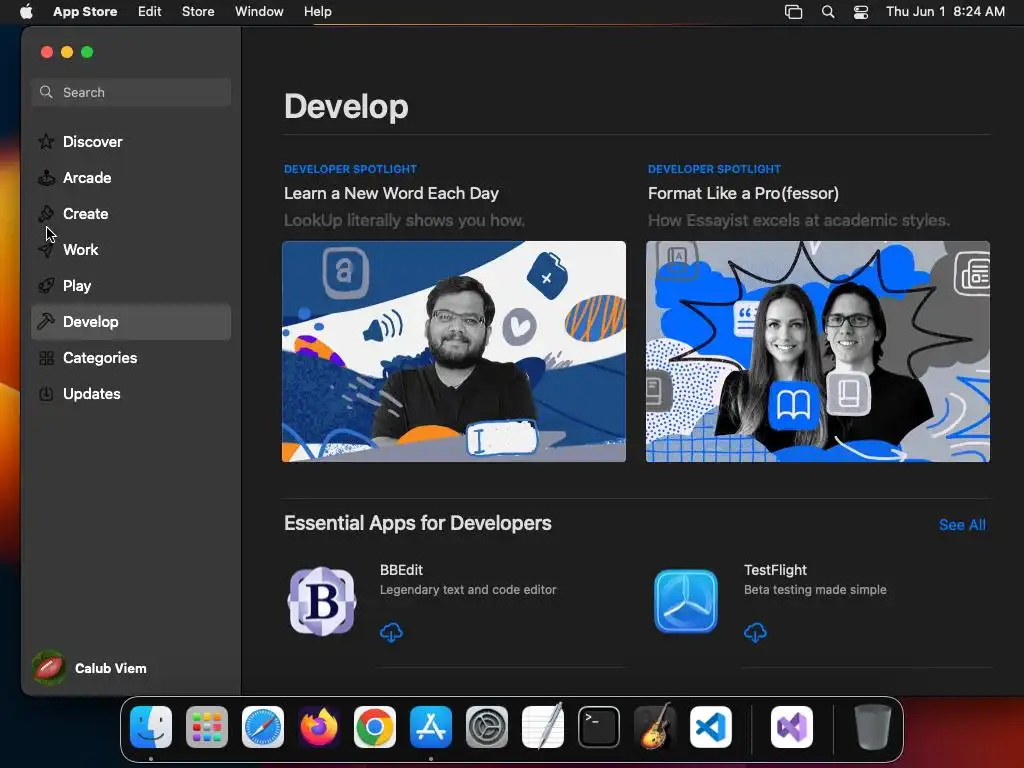Open Launchpad from the Dock

pyautogui.click(x=207, y=727)
